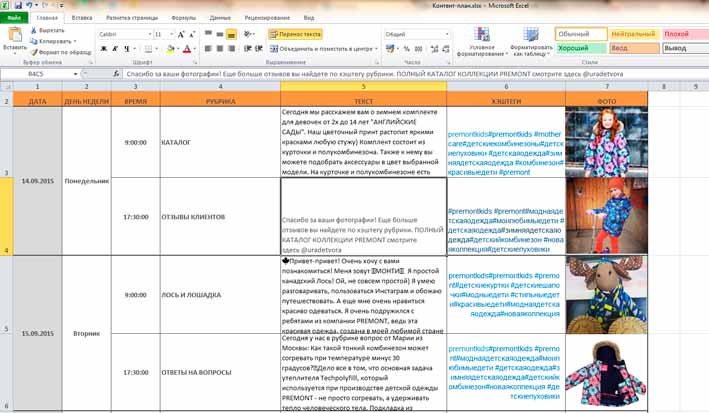
Task: Switch to Вставка ribbon tab
Action: [82, 18]
